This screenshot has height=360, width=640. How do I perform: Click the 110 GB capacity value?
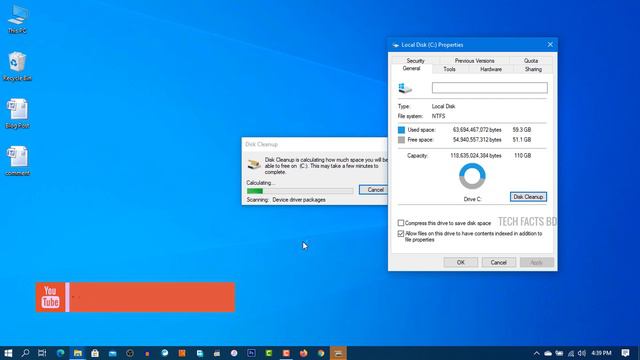coord(522,156)
